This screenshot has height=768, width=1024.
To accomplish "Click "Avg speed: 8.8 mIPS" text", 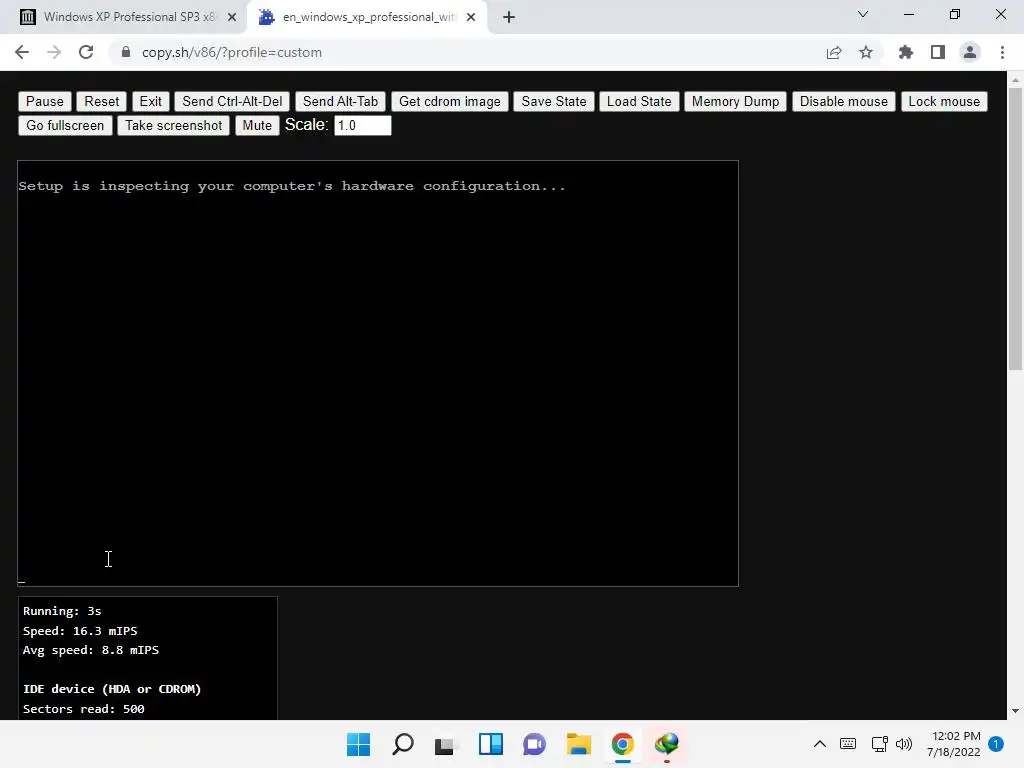I will coord(91,650).
